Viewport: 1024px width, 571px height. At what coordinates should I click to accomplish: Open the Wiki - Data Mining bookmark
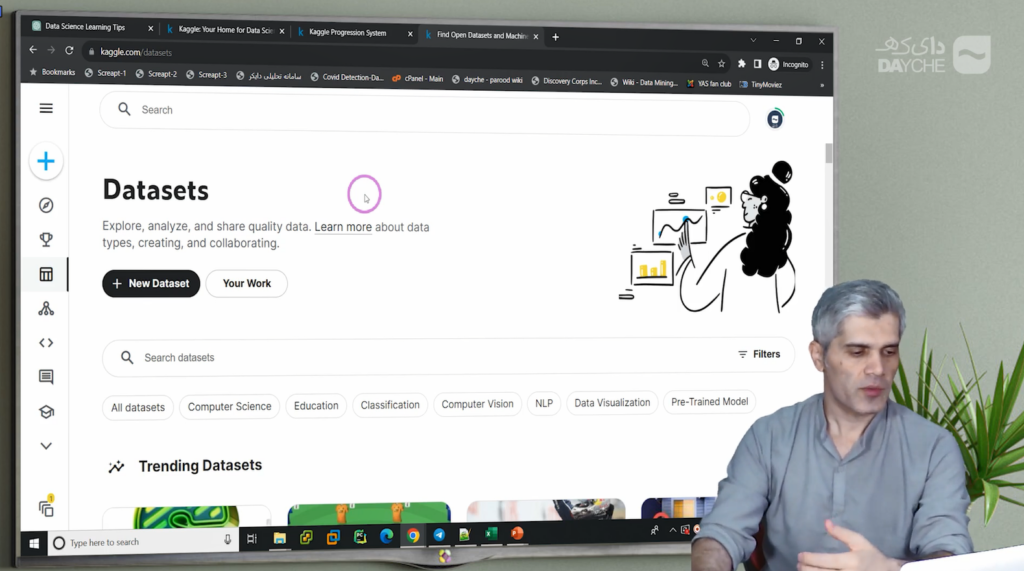coord(645,82)
